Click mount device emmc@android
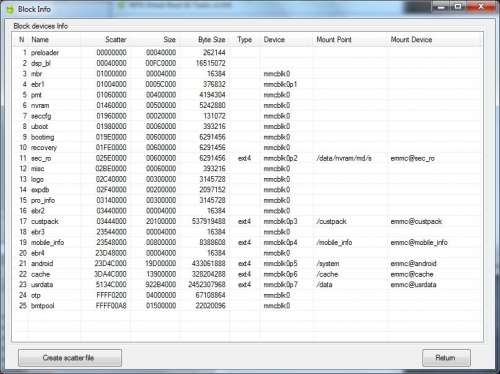500x374 pixels. pos(413,264)
